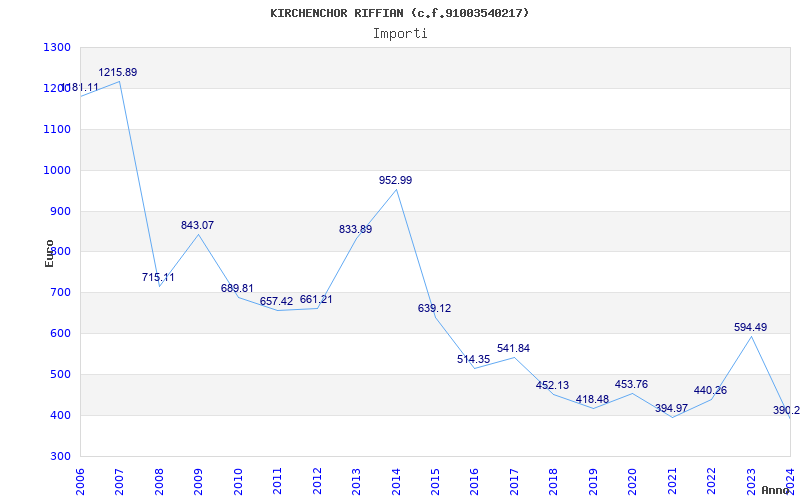Image resolution: width=800 pixels, height=500 pixels.
Task: Select the 689.81 value label
Action: tap(237, 288)
